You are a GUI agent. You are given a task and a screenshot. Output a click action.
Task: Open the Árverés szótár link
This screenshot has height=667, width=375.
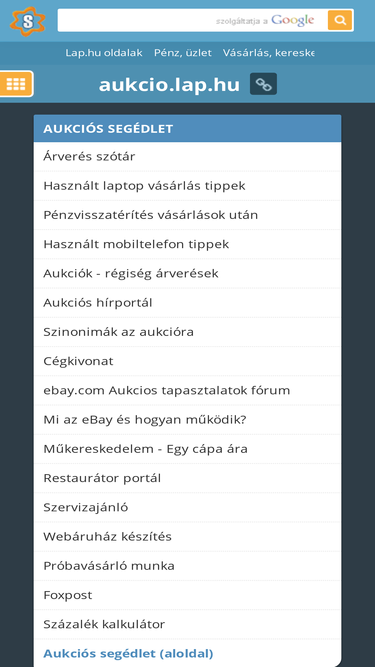89,157
